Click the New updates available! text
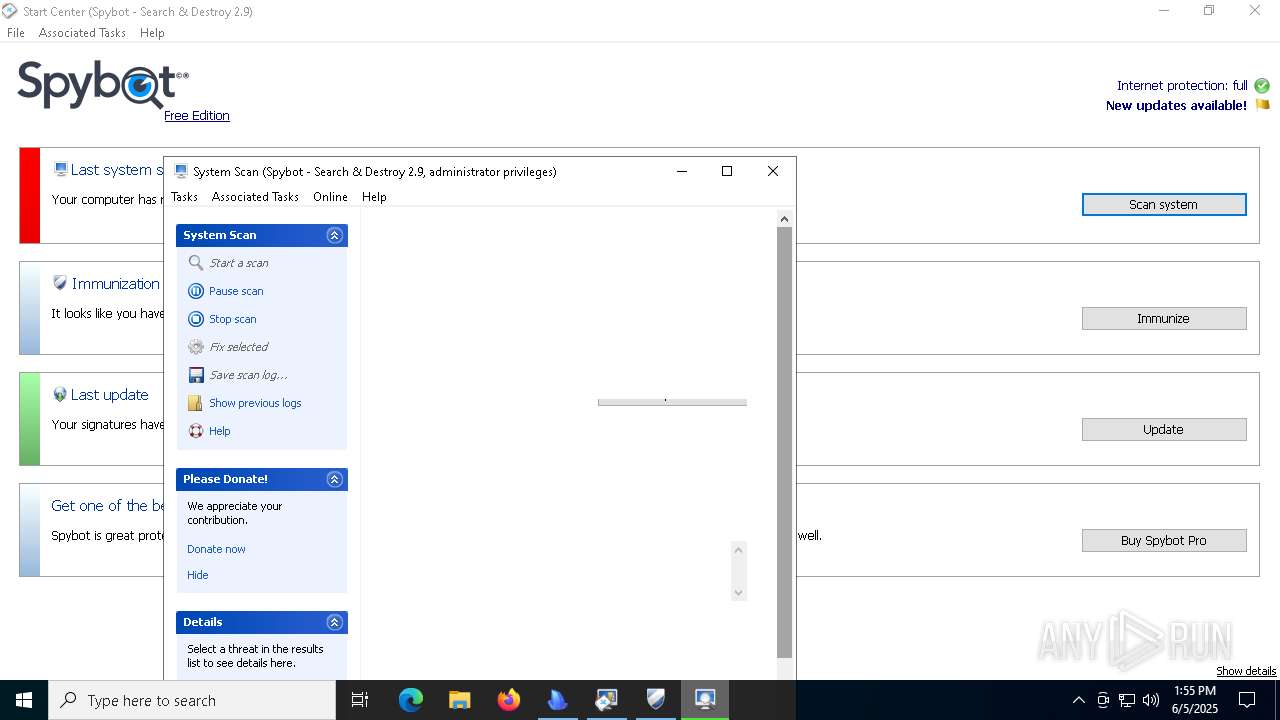Image resolution: width=1280 pixels, height=720 pixels. pos(1176,106)
